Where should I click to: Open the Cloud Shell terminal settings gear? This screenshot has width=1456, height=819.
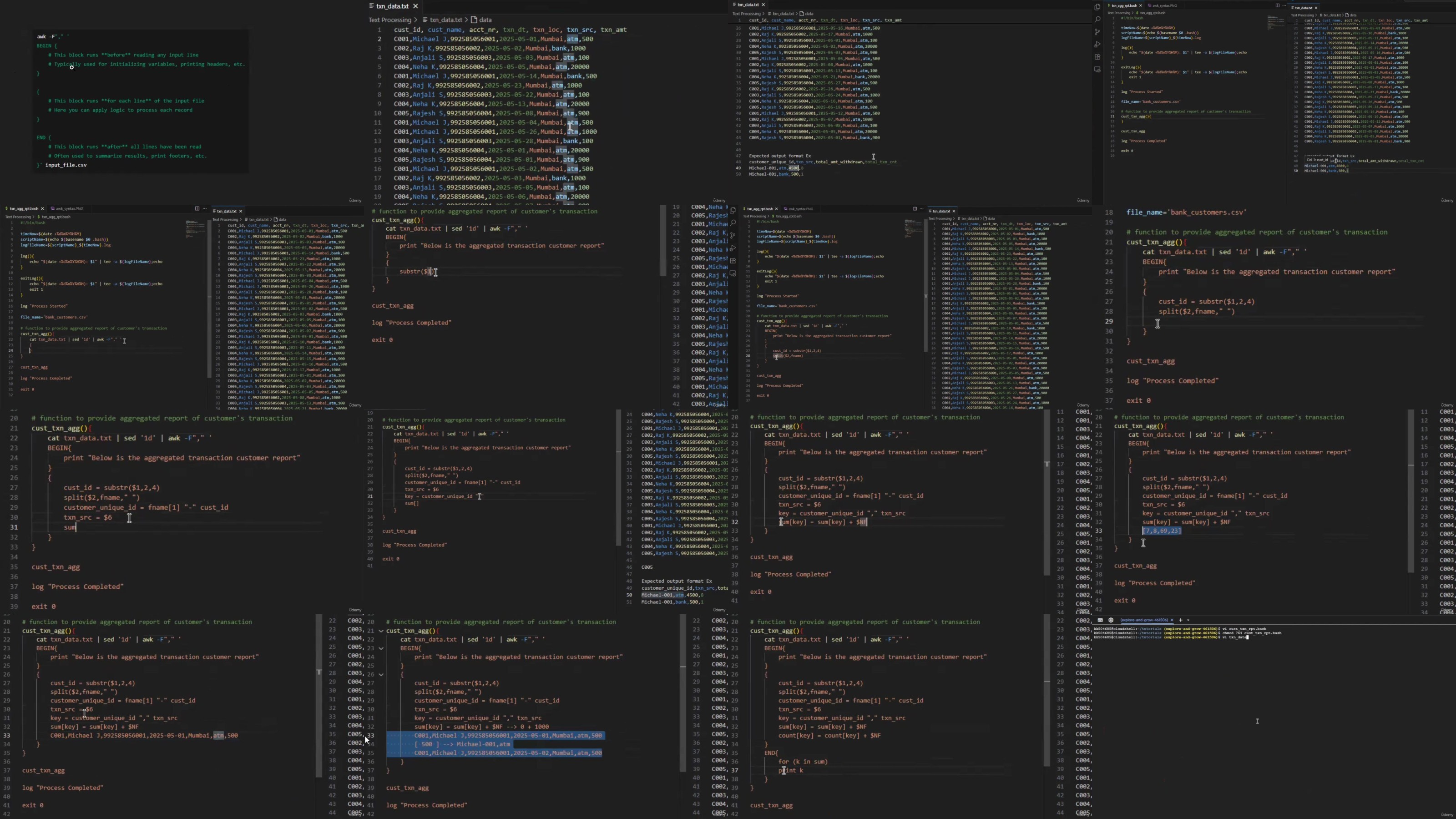click(x=1111, y=620)
